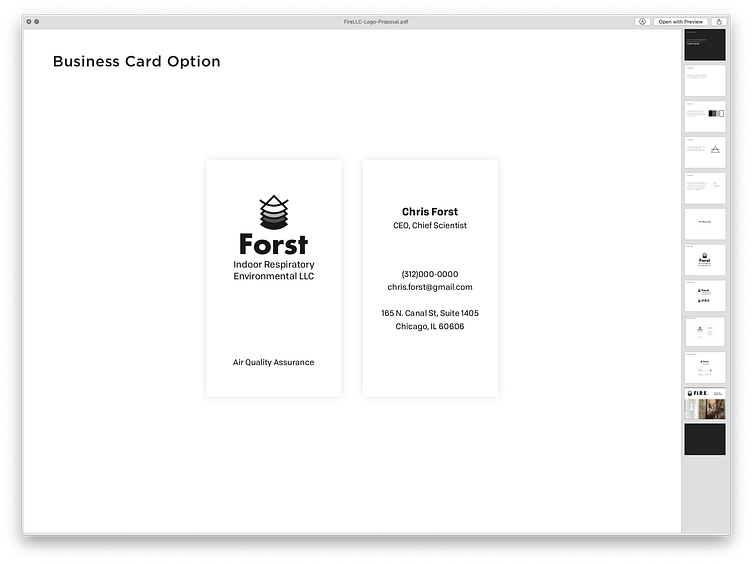
Task: Click the email chris.forst@gmail.com
Action: coord(430,287)
